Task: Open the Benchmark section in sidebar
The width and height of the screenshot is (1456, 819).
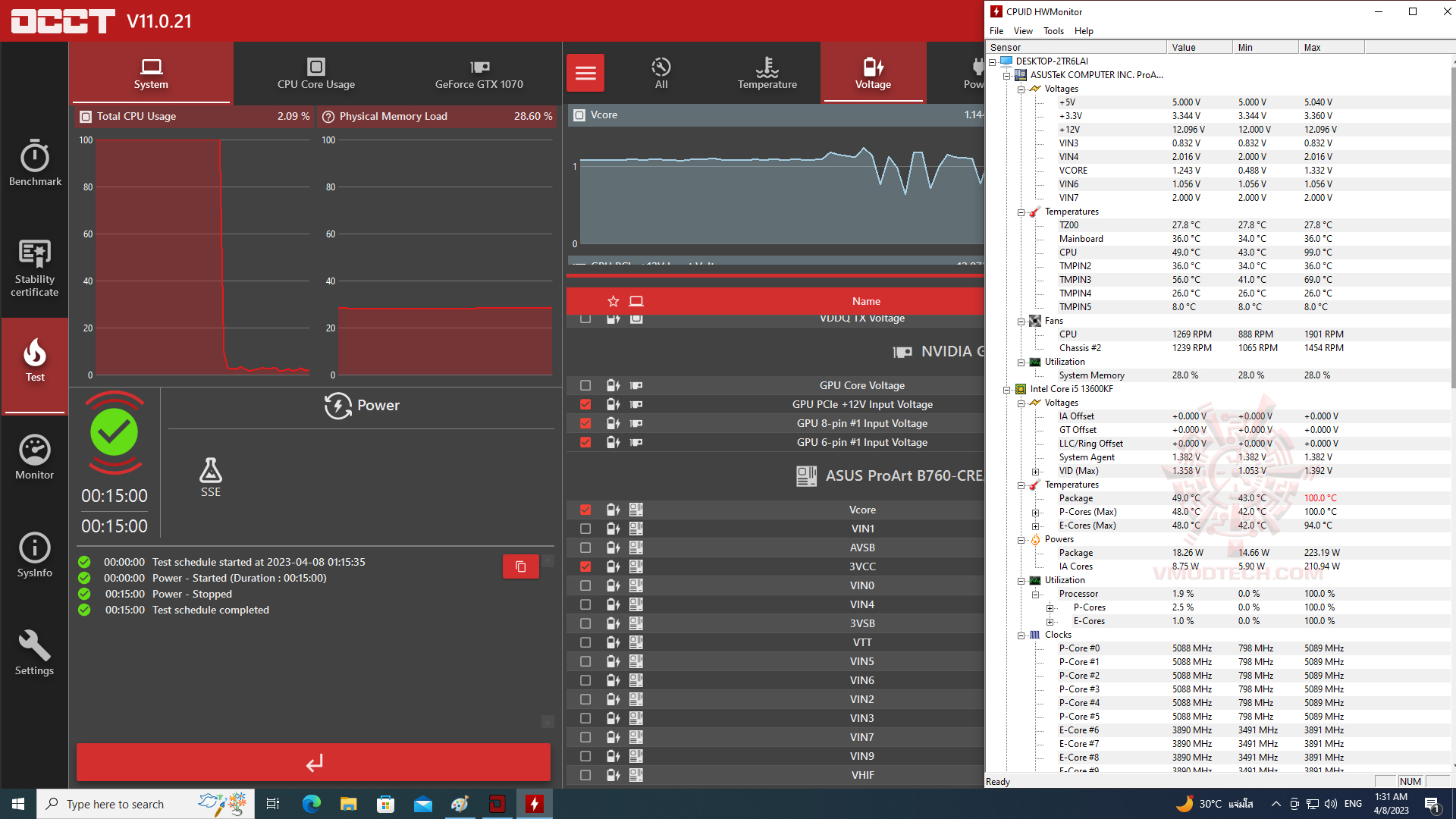Action: [x=35, y=162]
